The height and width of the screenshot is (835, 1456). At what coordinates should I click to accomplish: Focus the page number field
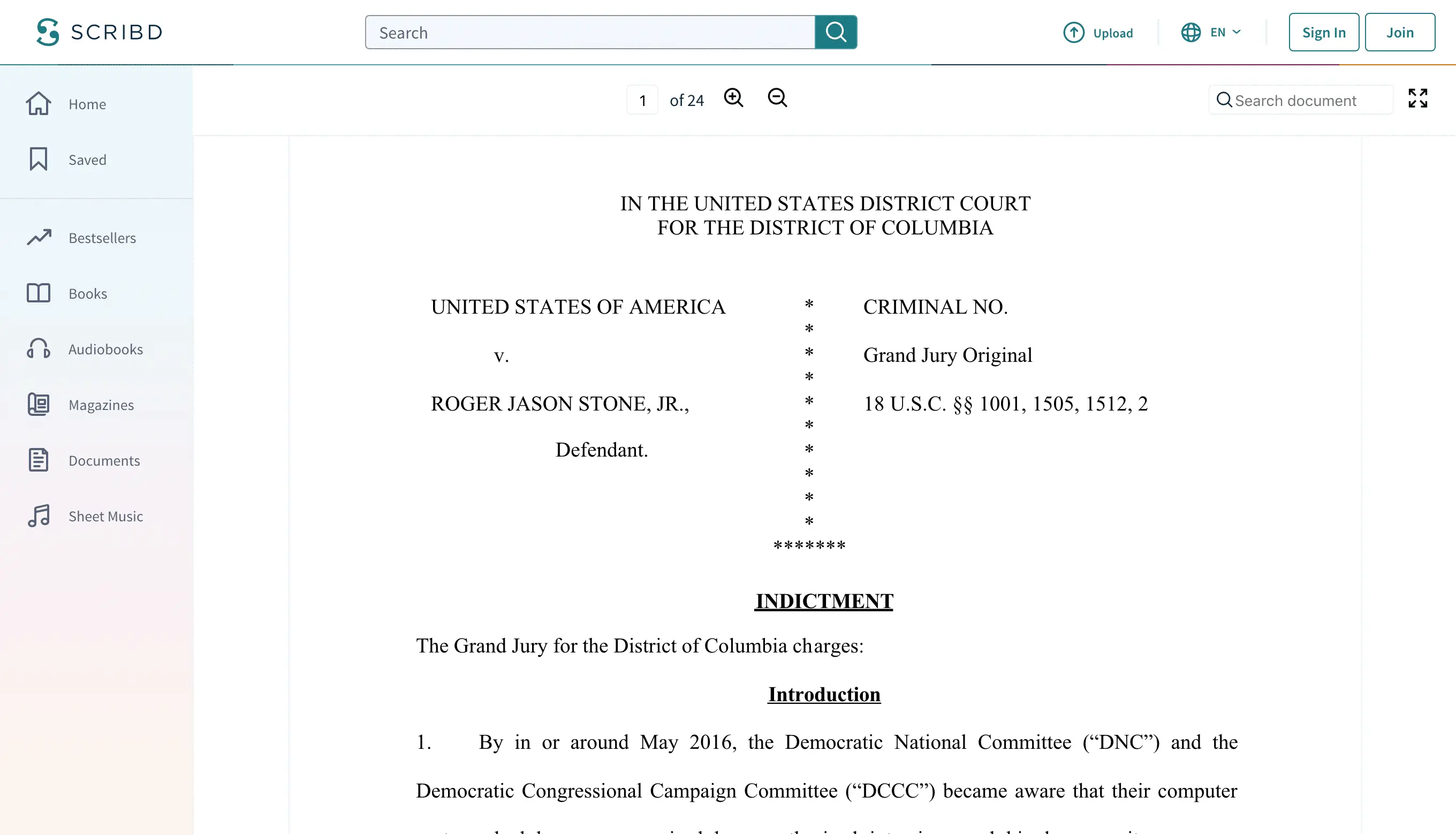[642, 101]
